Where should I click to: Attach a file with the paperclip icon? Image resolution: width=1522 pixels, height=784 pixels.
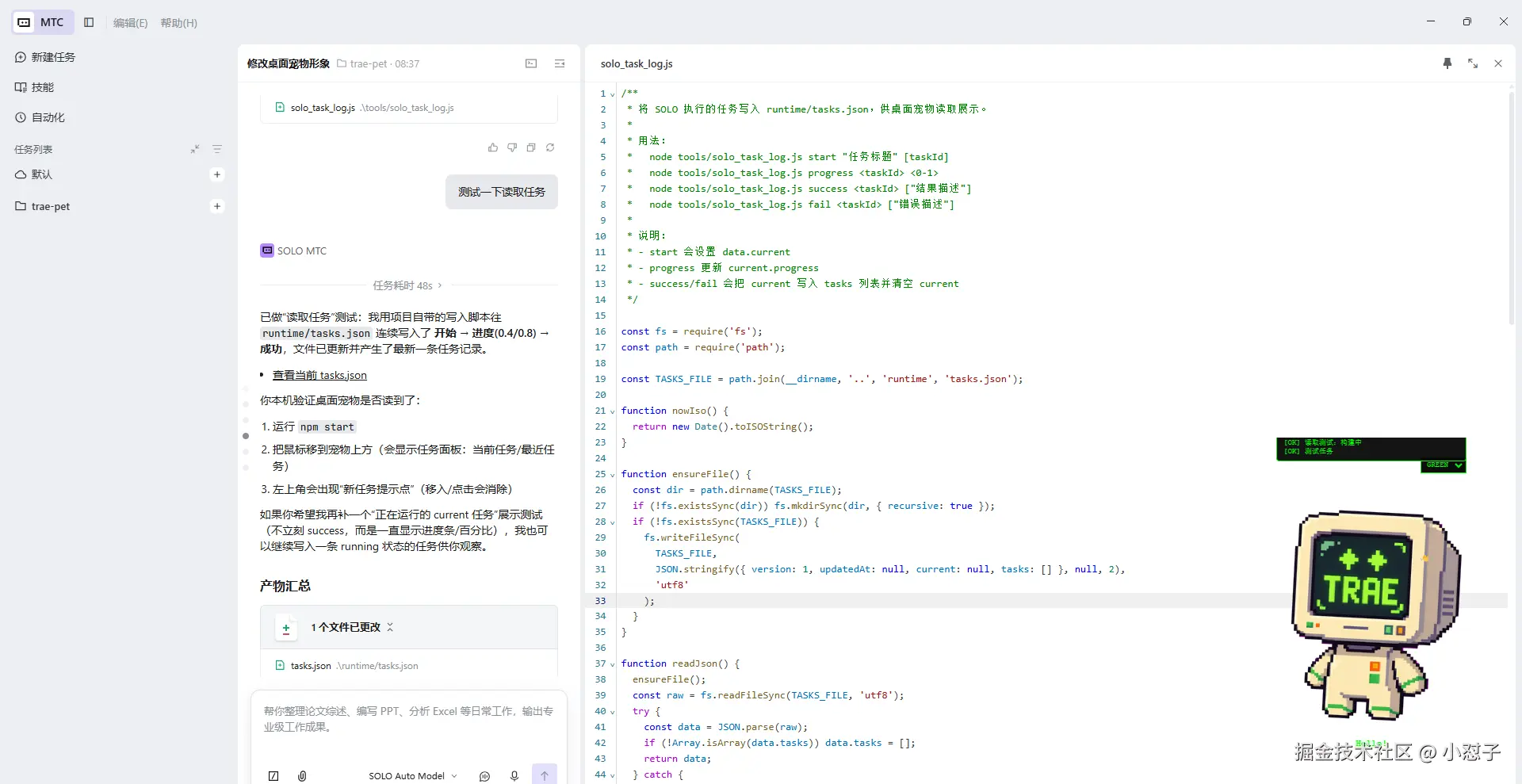(302, 776)
